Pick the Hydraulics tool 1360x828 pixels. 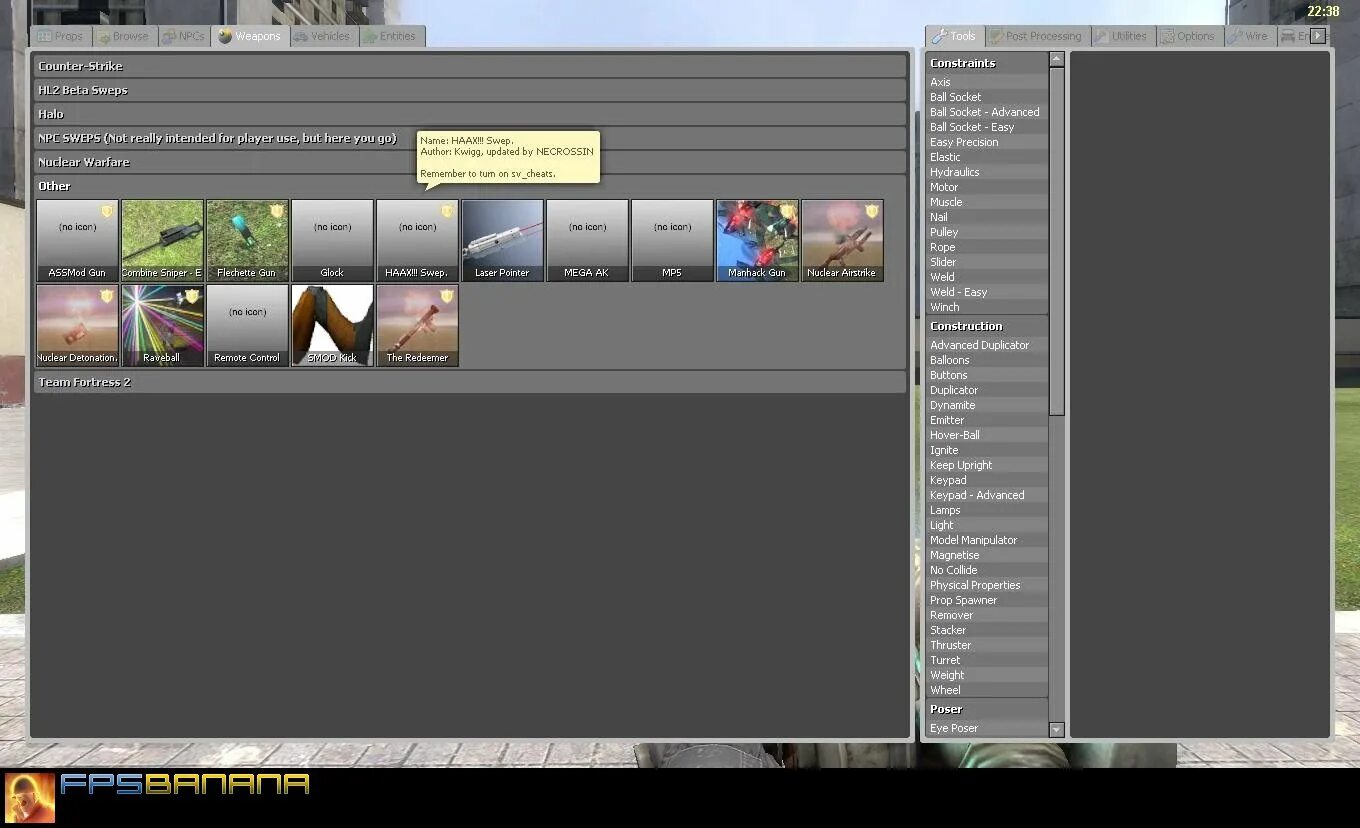[x=987, y=172]
